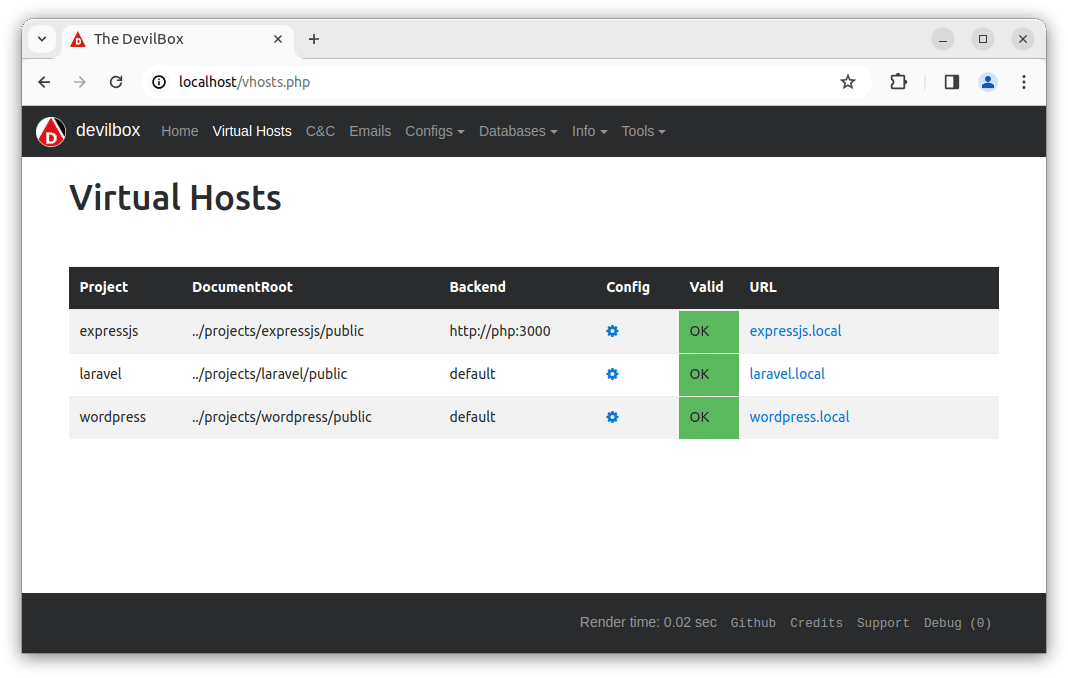
Task: Open the Chrome profile avatar
Action: pyautogui.click(x=987, y=82)
